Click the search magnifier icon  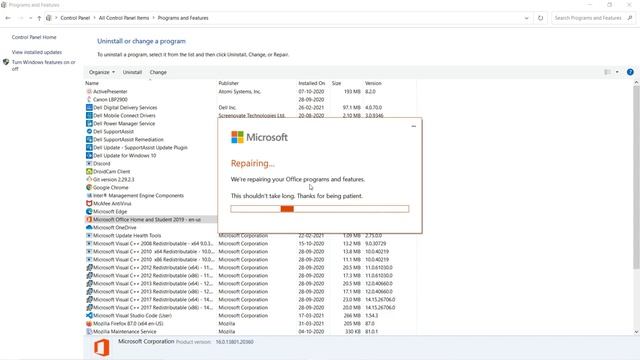(x=630, y=18)
